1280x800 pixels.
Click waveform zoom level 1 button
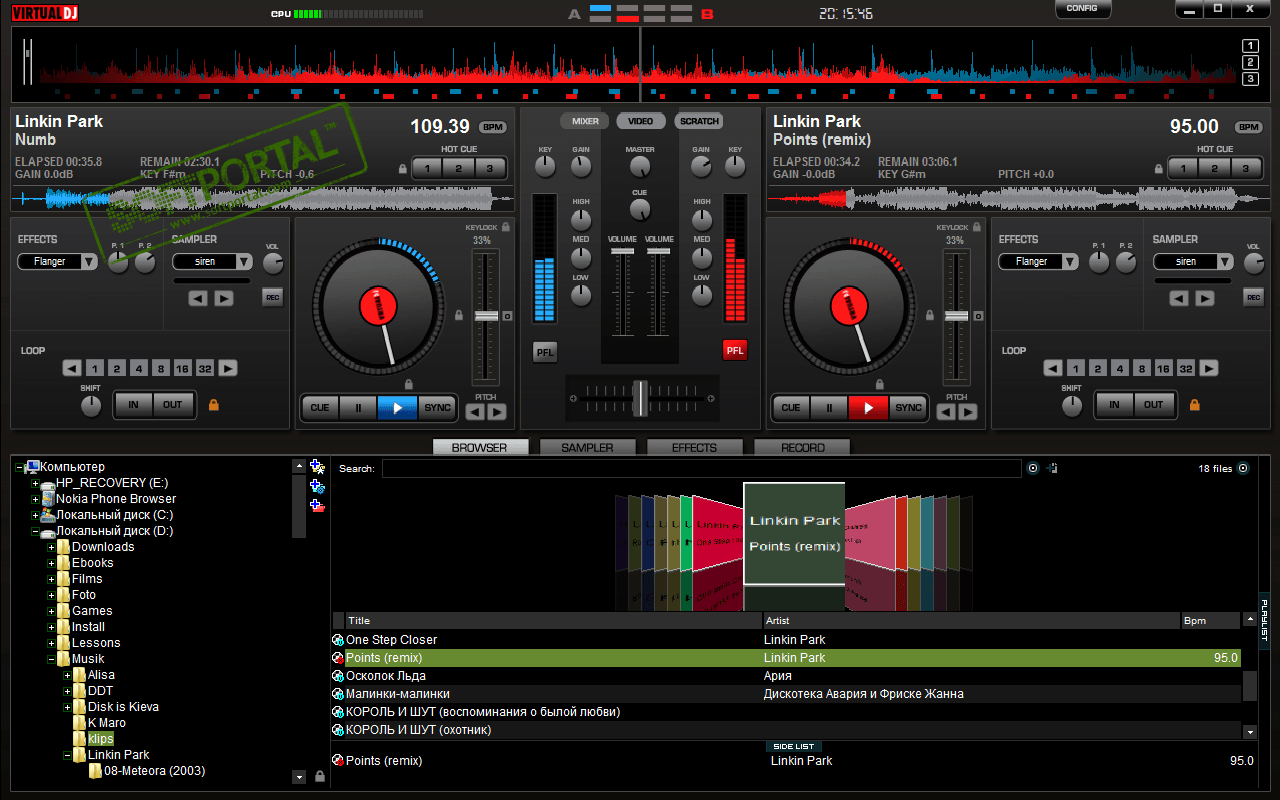click(x=1250, y=46)
